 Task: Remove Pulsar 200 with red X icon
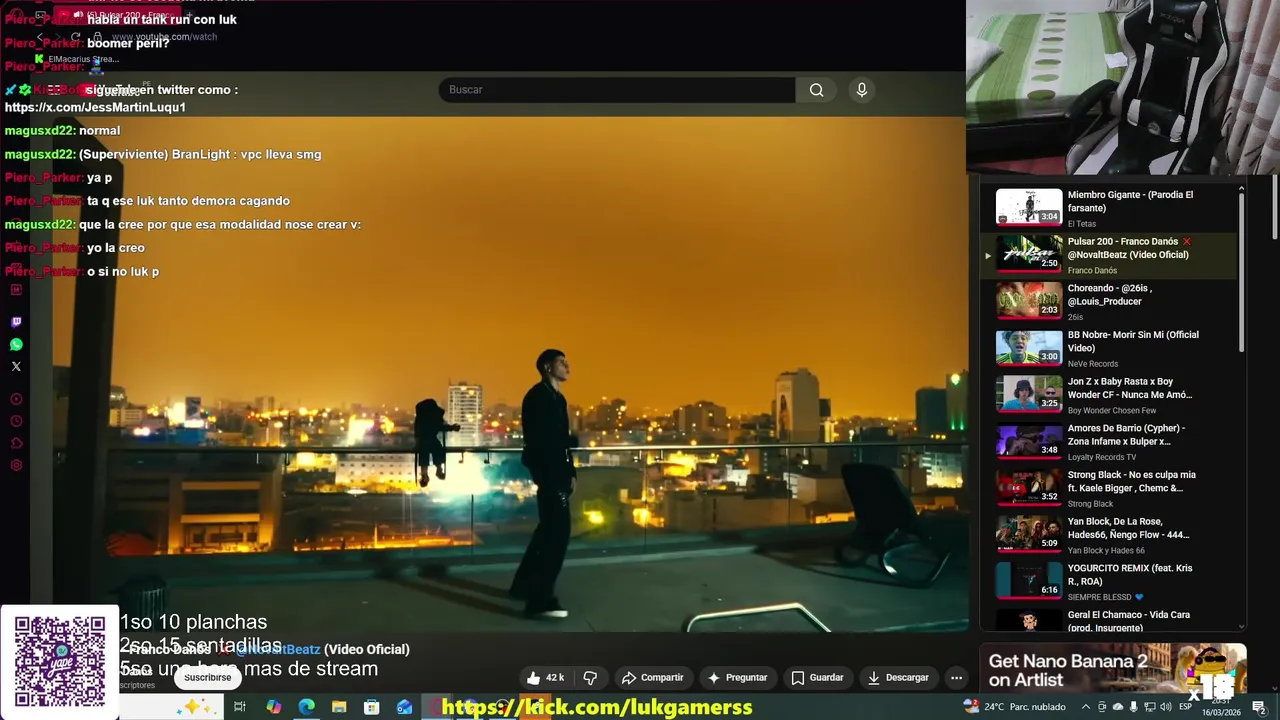coord(1187,242)
